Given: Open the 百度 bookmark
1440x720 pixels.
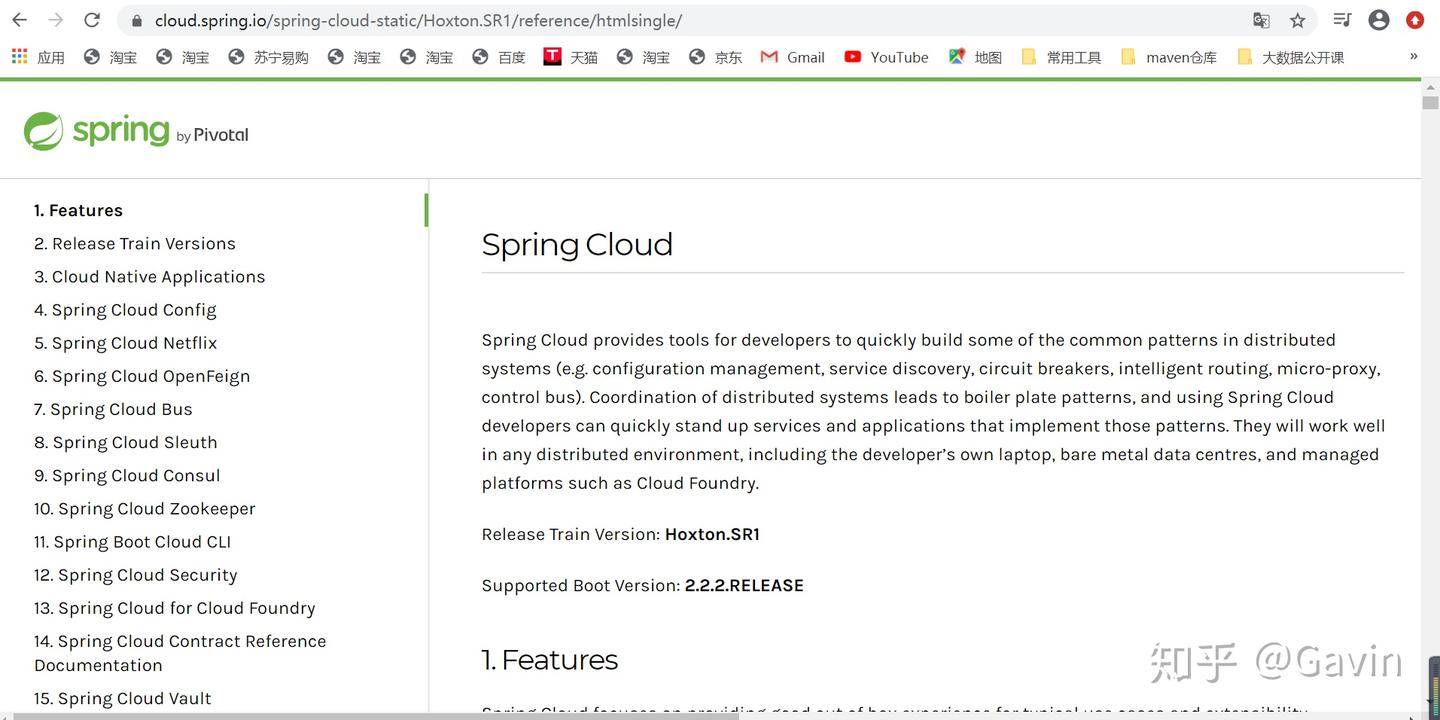Looking at the screenshot, I should (x=498, y=57).
